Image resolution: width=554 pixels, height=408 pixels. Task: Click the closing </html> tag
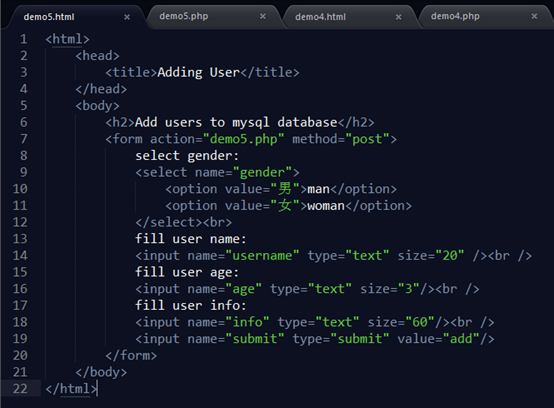[x=71, y=389]
